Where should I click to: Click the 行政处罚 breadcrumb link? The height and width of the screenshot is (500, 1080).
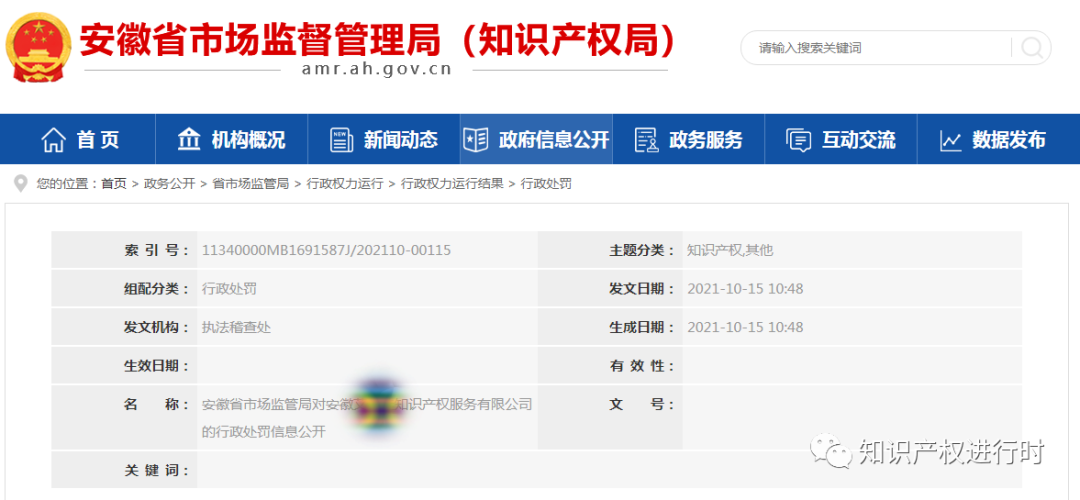pos(546,184)
